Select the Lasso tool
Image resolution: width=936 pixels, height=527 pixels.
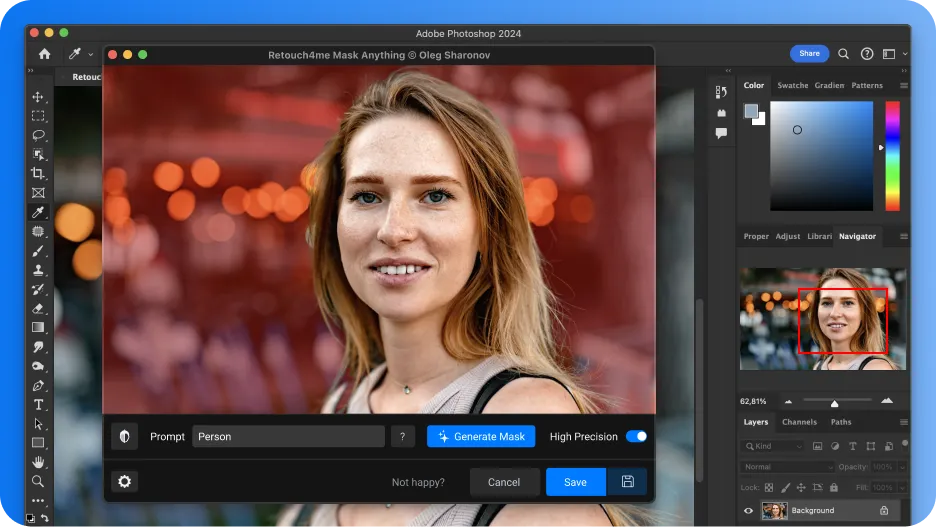pyautogui.click(x=38, y=135)
